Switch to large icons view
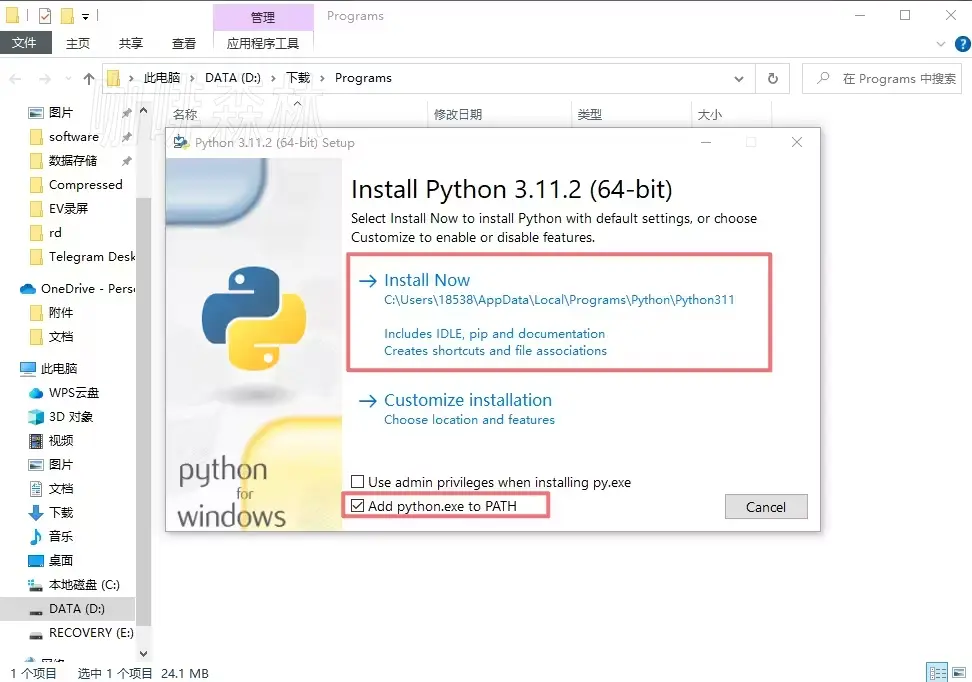972x682 pixels. pos(959,672)
